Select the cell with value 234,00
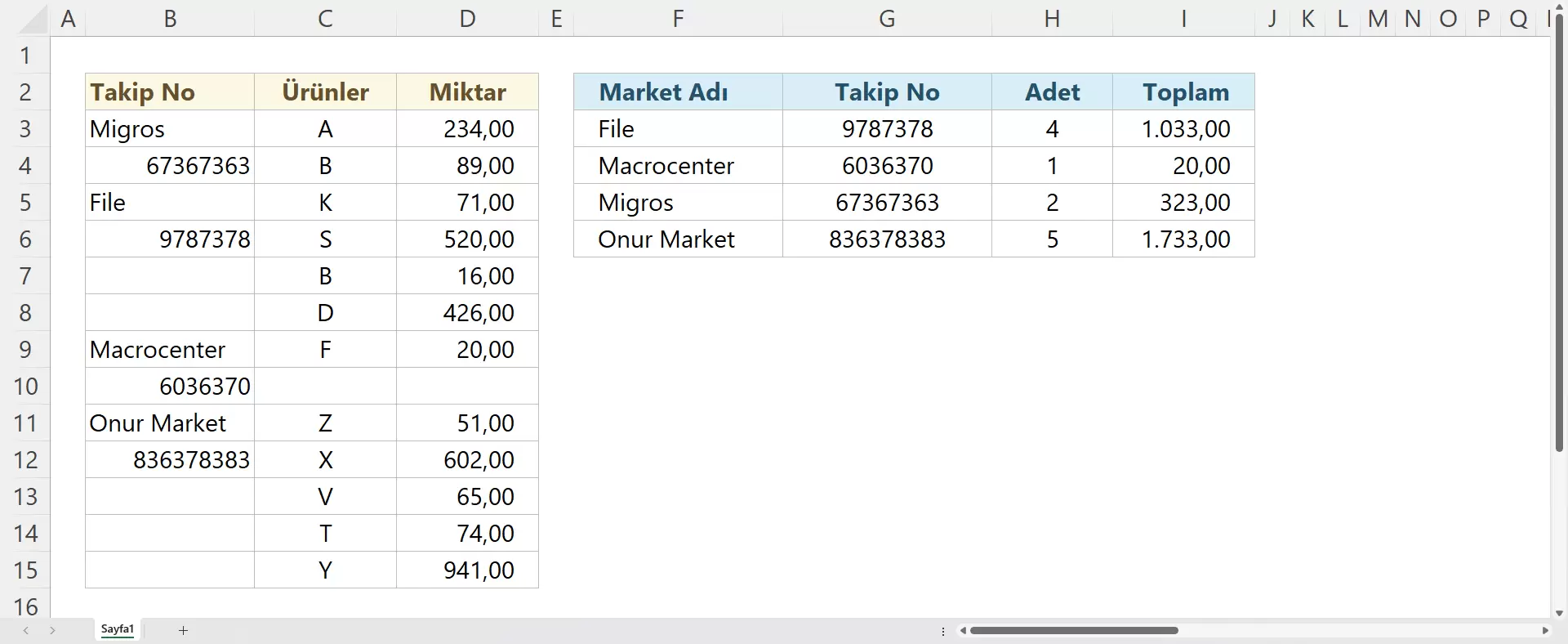1568x644 pixels. click(467, 128)
